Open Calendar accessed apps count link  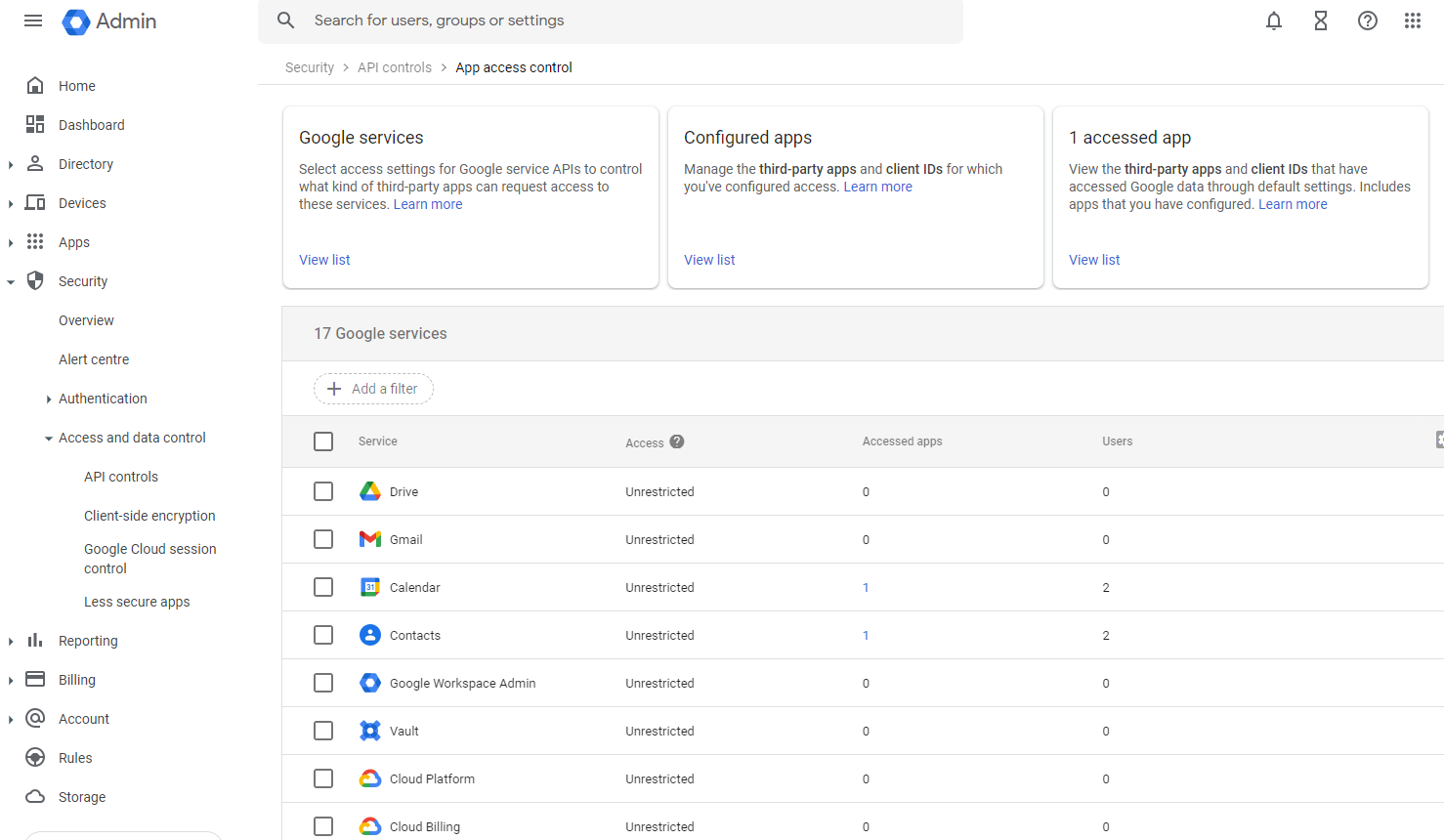click(866, 587)
